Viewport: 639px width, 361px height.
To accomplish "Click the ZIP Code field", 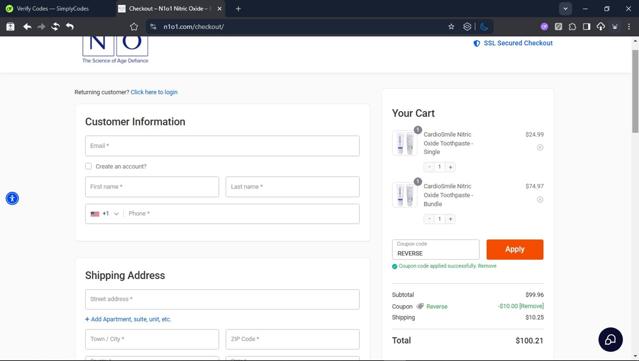I will click(x=292, y=339).
